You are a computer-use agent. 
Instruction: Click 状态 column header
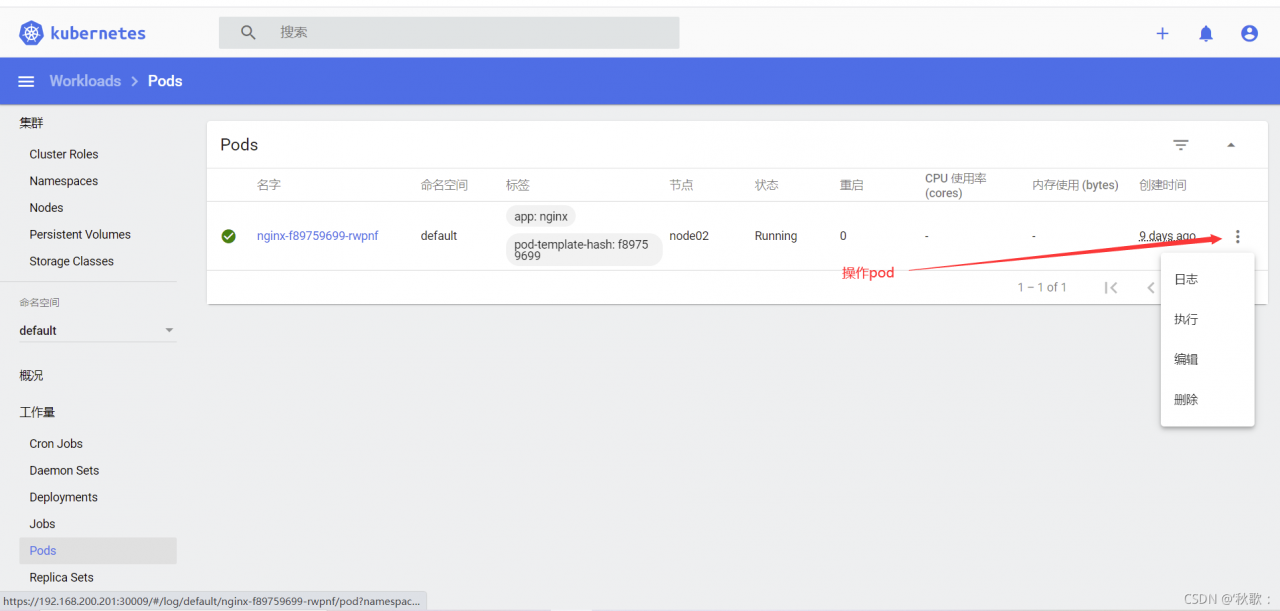click(767, 185)
